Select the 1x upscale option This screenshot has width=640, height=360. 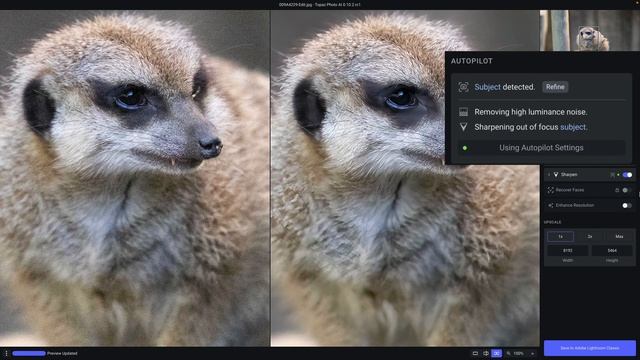click(x=560, y=236)
